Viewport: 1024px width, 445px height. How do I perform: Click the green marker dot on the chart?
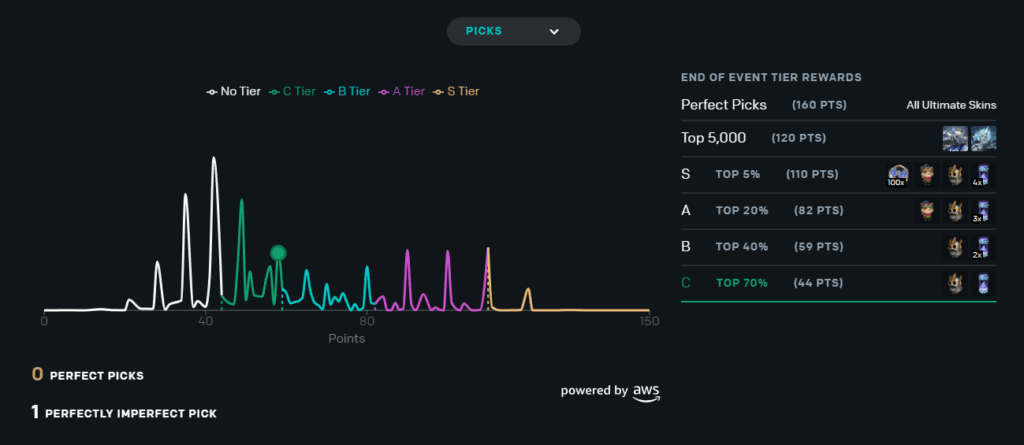278,253
